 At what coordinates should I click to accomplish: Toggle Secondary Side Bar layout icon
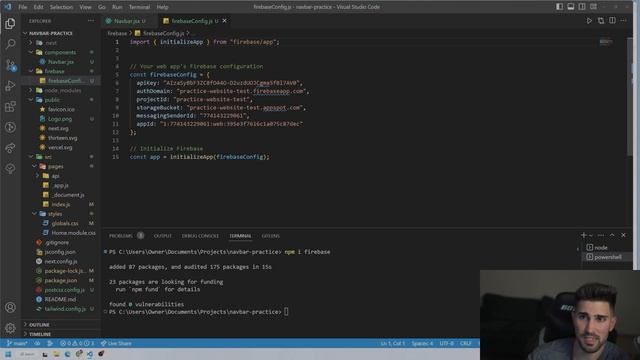pyautogui.click(x=582, y=7)
